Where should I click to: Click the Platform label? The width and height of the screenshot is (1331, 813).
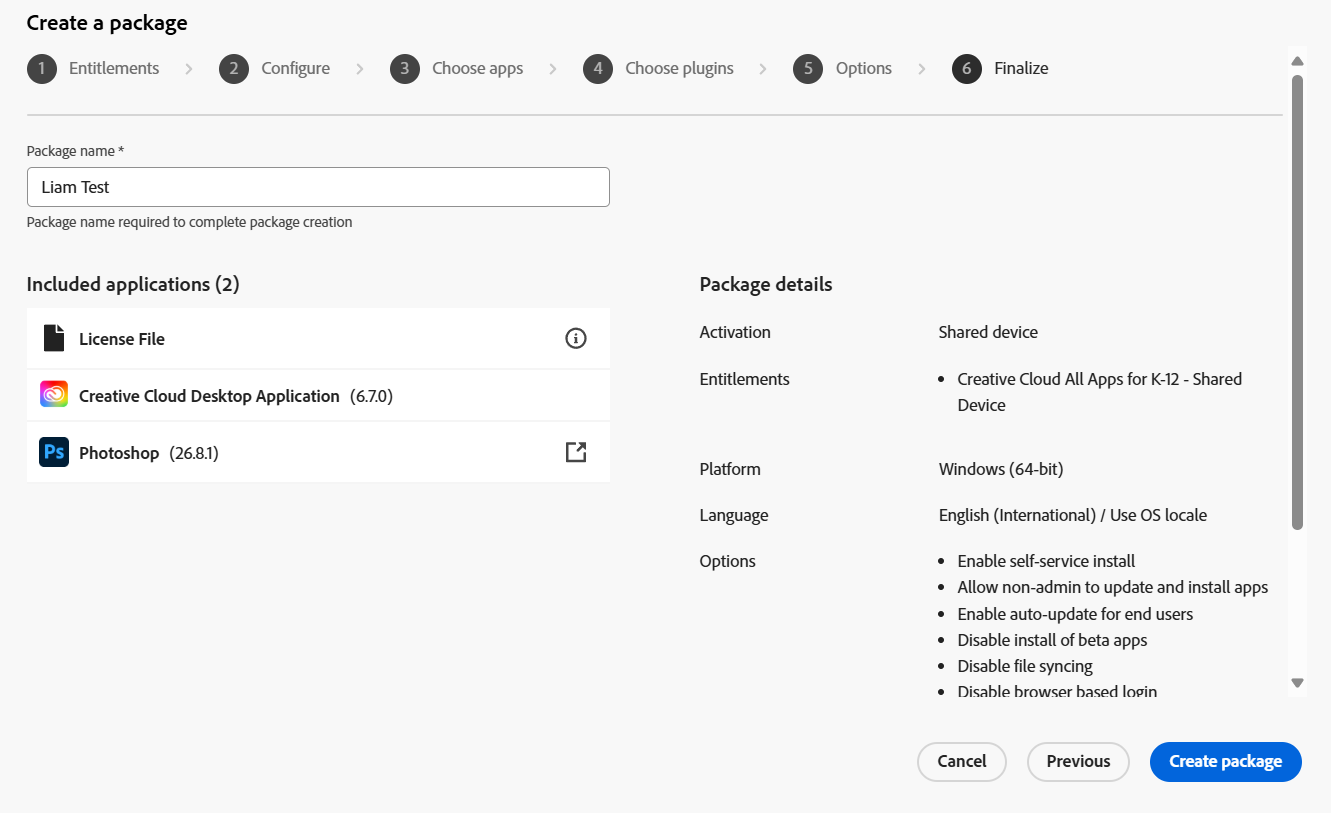[x=730, y=469]
